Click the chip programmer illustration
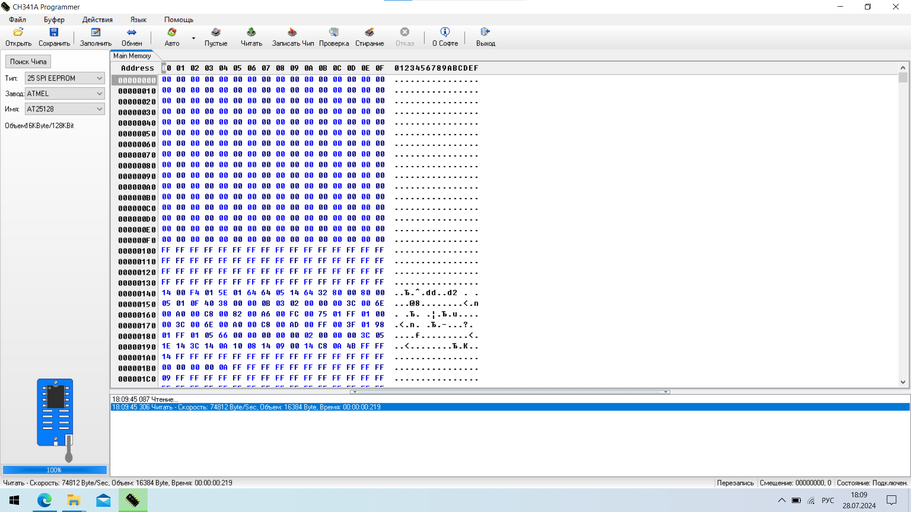Image resolution: width=911 pixels, height=512 pixels. click(x=56, y=420)
